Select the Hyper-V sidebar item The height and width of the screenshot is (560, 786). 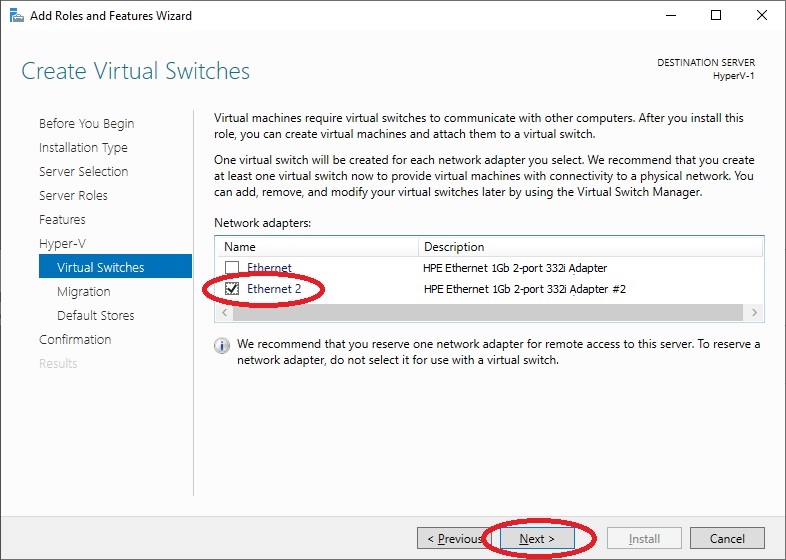[62, 244]
